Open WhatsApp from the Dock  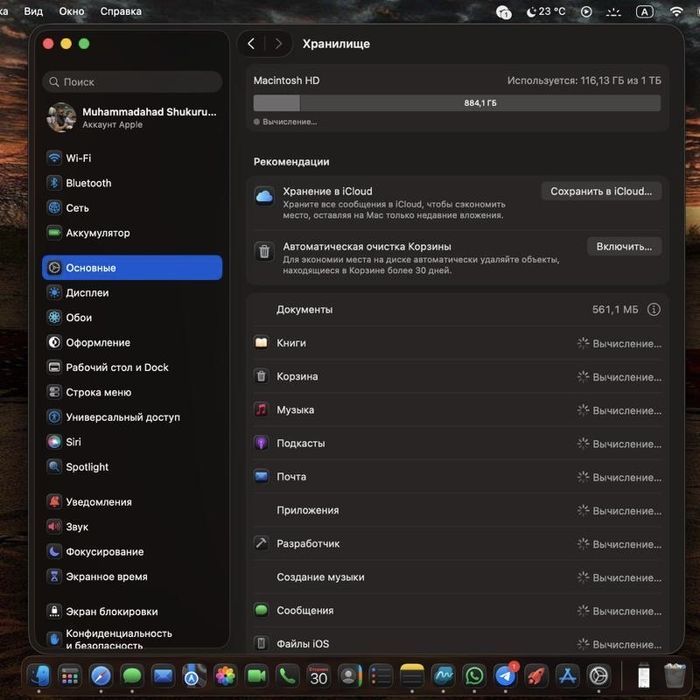click(x=474, y=676)
